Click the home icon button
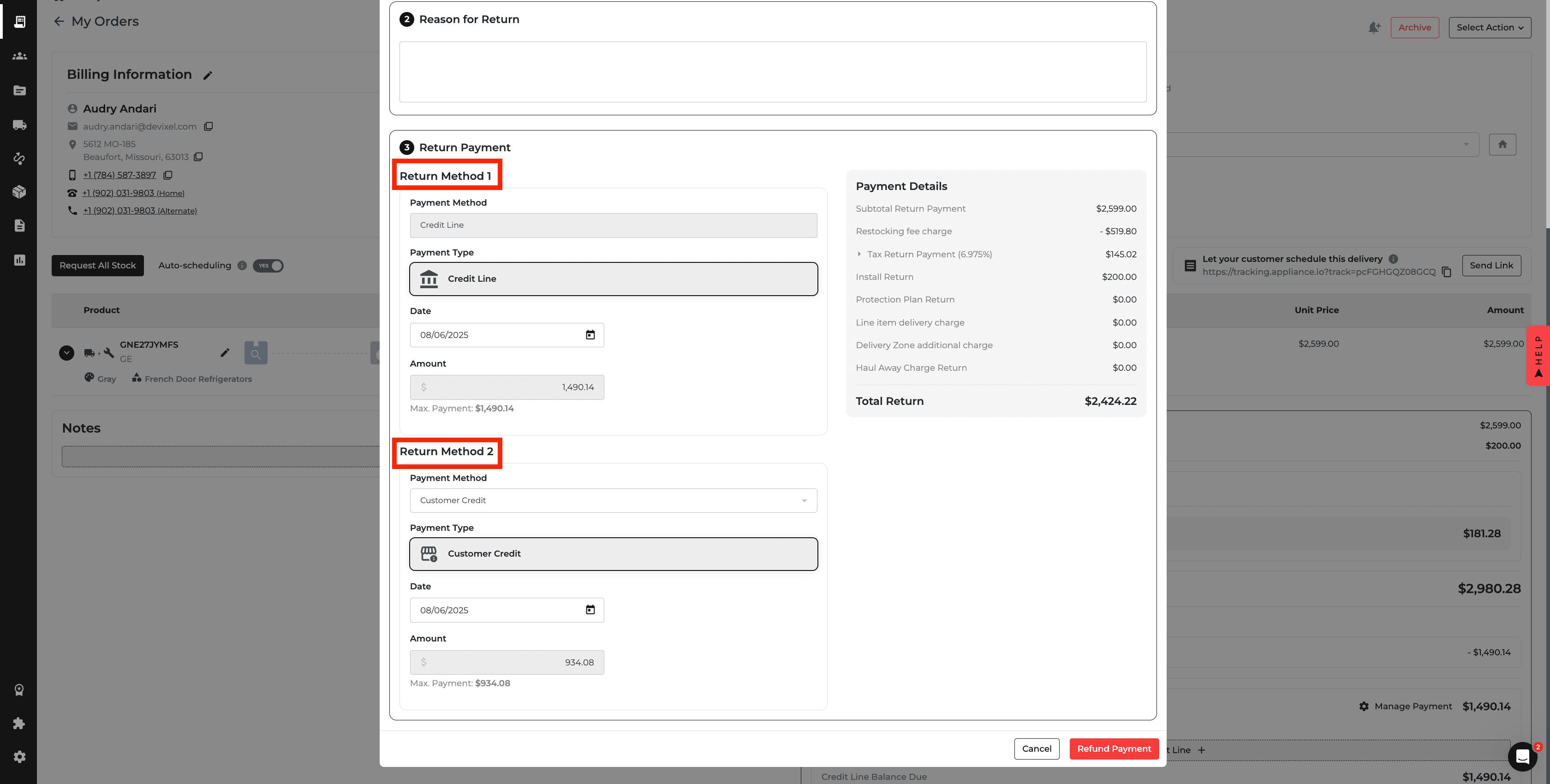Screen dimensions: 1550x784 tap(1502, 144)
